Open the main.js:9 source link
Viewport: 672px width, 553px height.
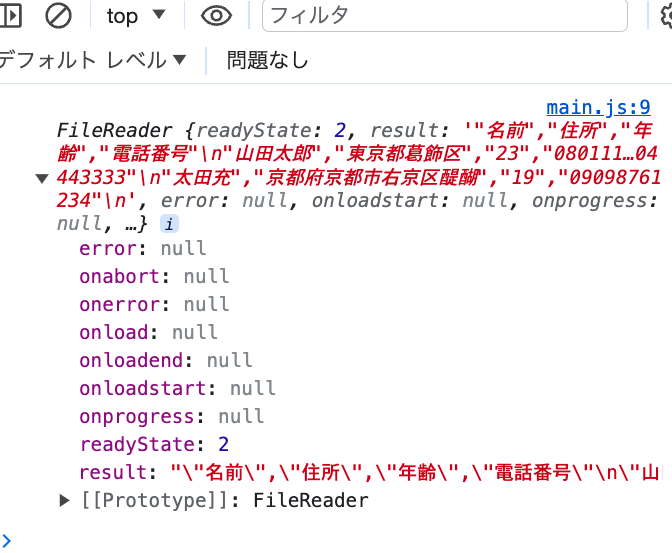point(598,107)
